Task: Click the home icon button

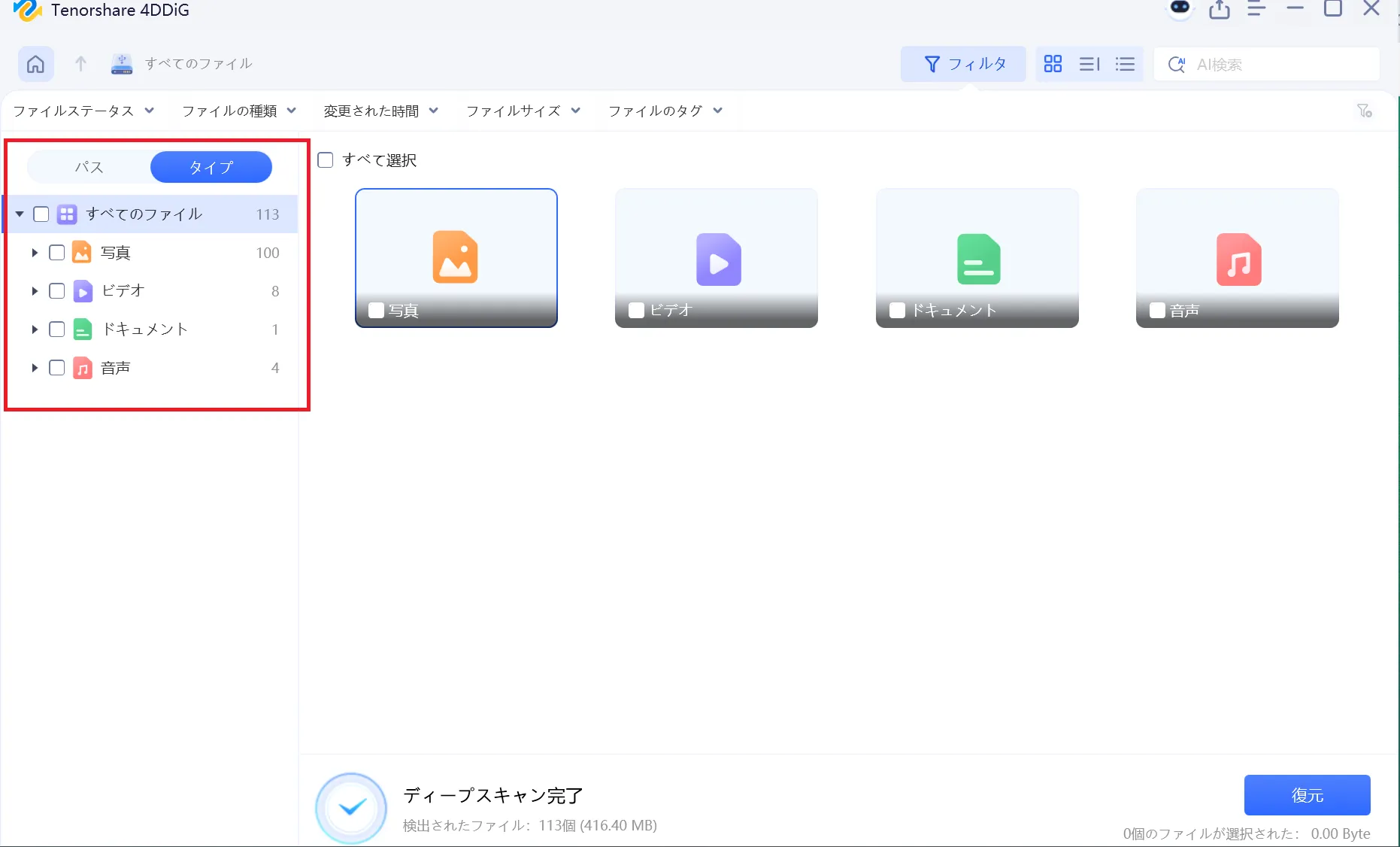Action: coord(35,64)
